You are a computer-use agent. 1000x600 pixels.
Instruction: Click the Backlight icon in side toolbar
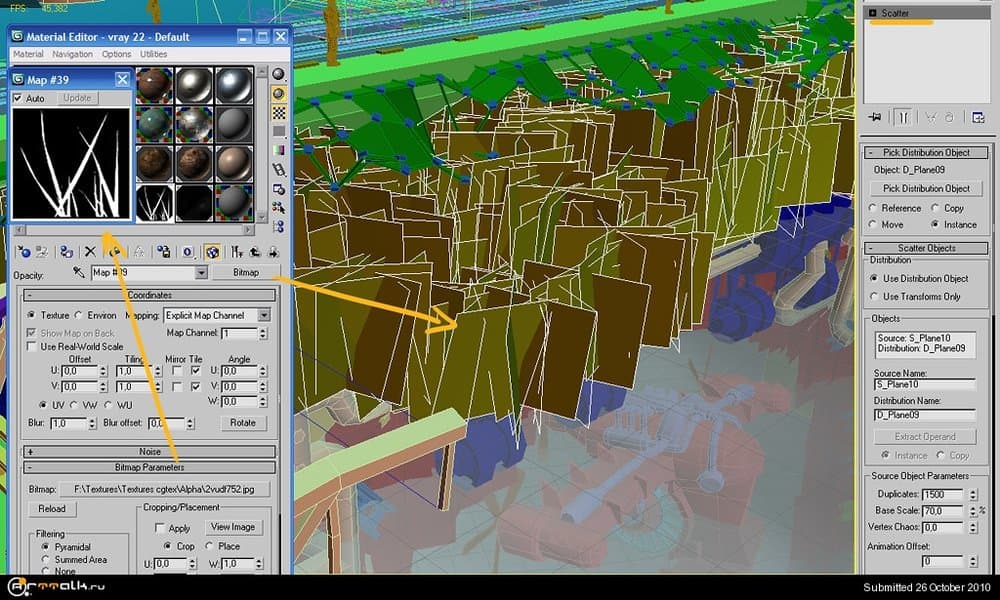tap(279, 93)
